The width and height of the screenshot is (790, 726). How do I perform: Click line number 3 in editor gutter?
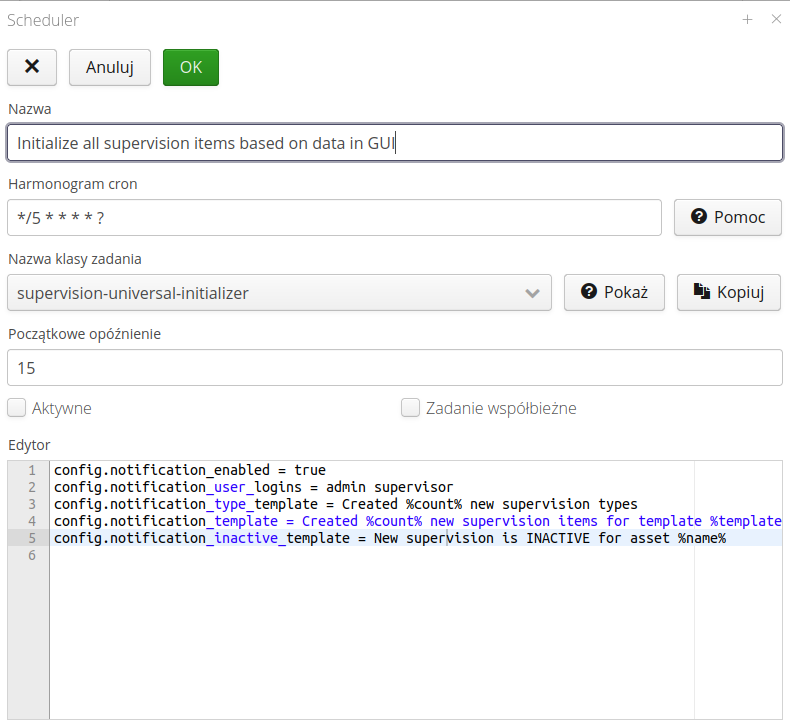point(32,504)
